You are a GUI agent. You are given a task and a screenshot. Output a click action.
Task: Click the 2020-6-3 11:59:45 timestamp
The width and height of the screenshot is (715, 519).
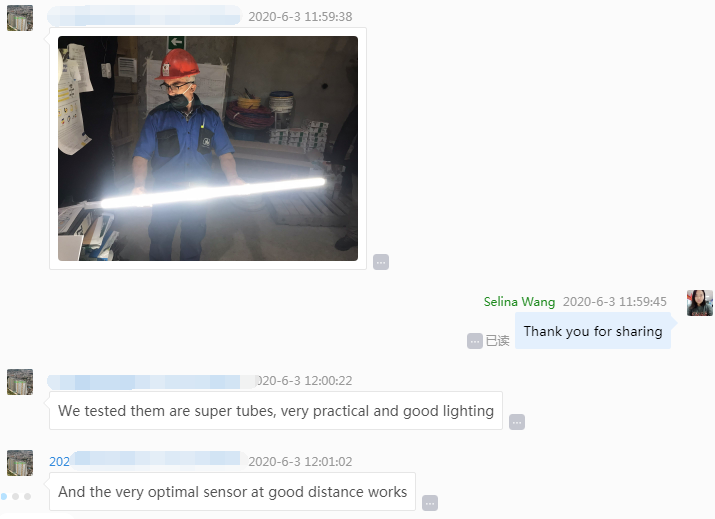point(615,302)
